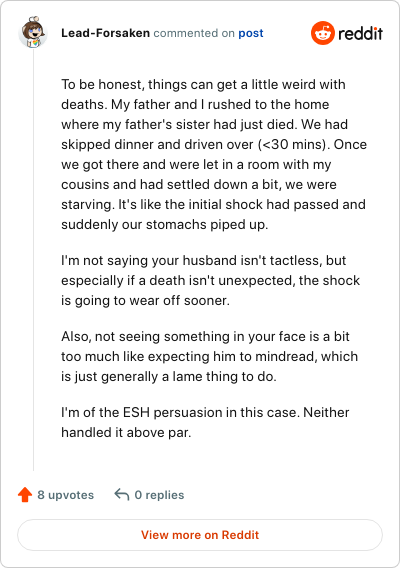Collapse the comment via vertical thread line
Viewport: 400px width, 568px height.
pyautogui.click(x=33, y=259)
